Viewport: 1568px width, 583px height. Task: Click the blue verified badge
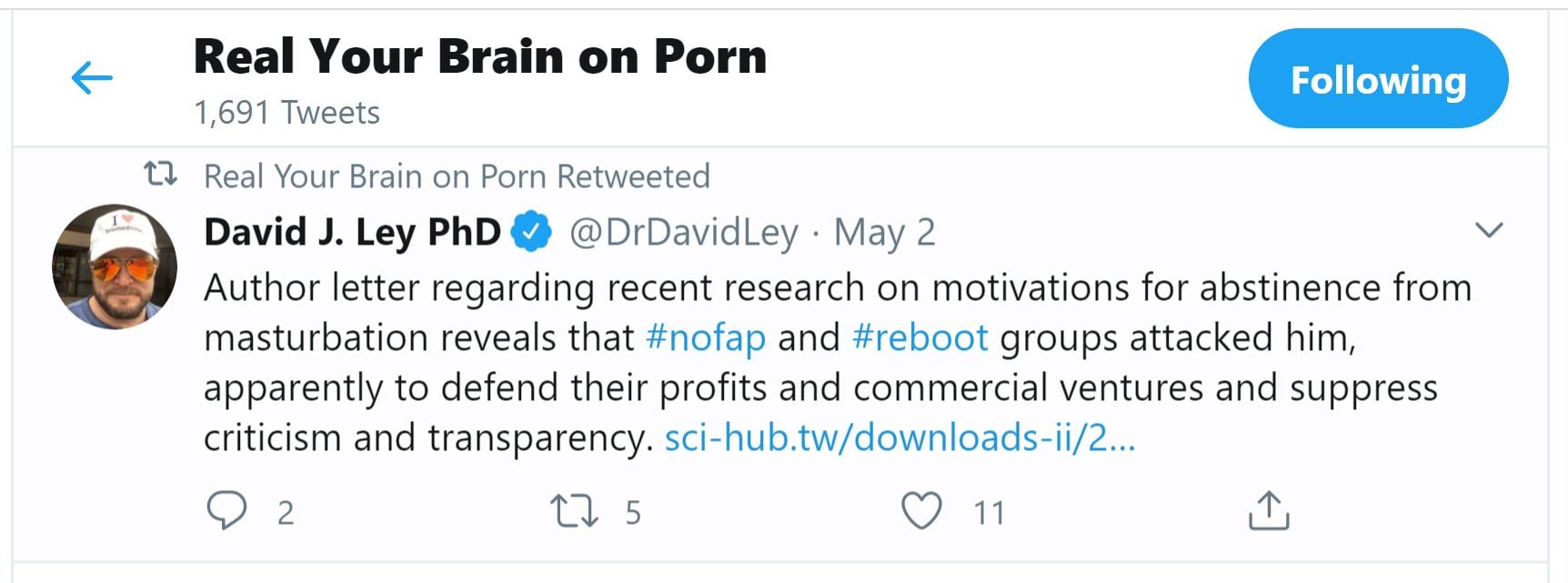[x=531, y=232]
